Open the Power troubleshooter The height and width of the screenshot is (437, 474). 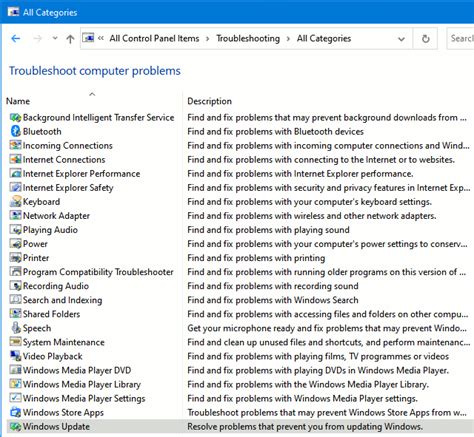35,244
